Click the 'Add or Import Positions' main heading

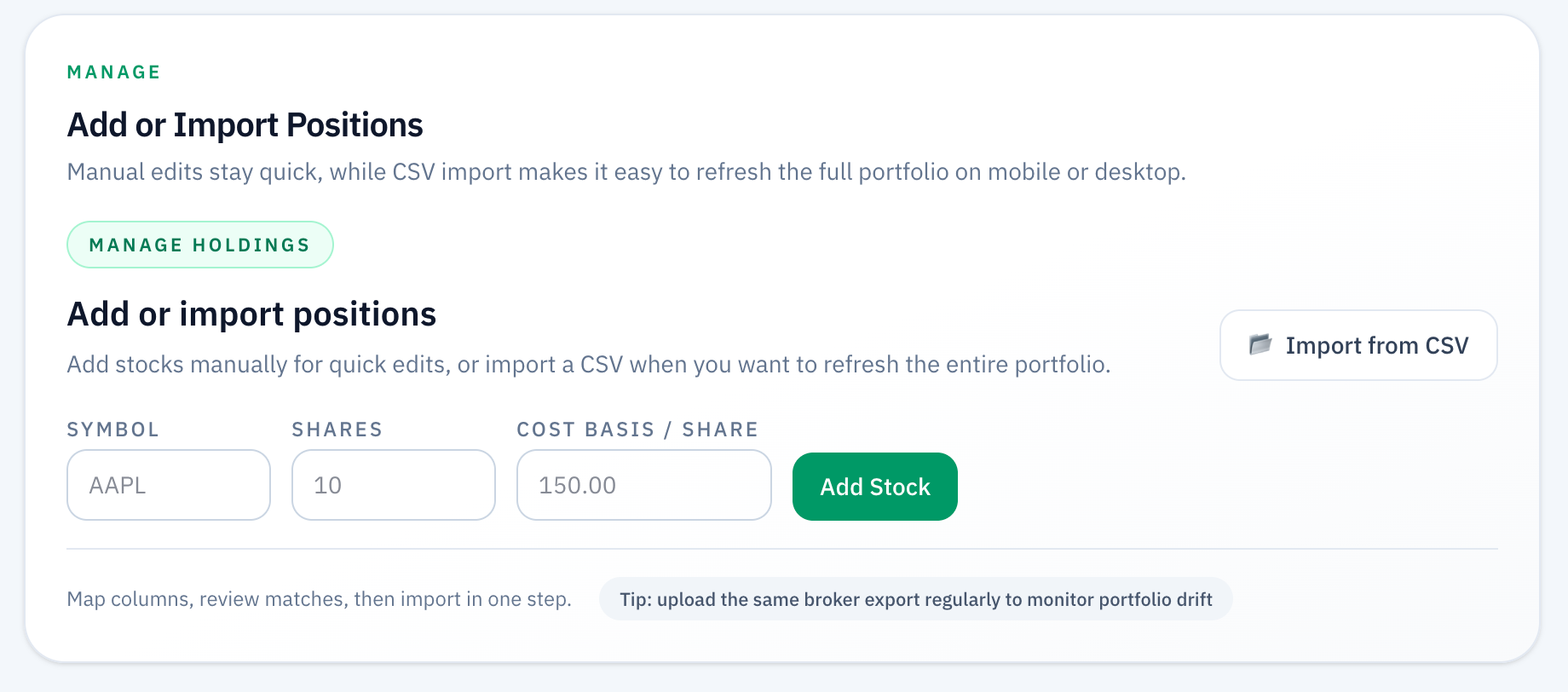245,125
